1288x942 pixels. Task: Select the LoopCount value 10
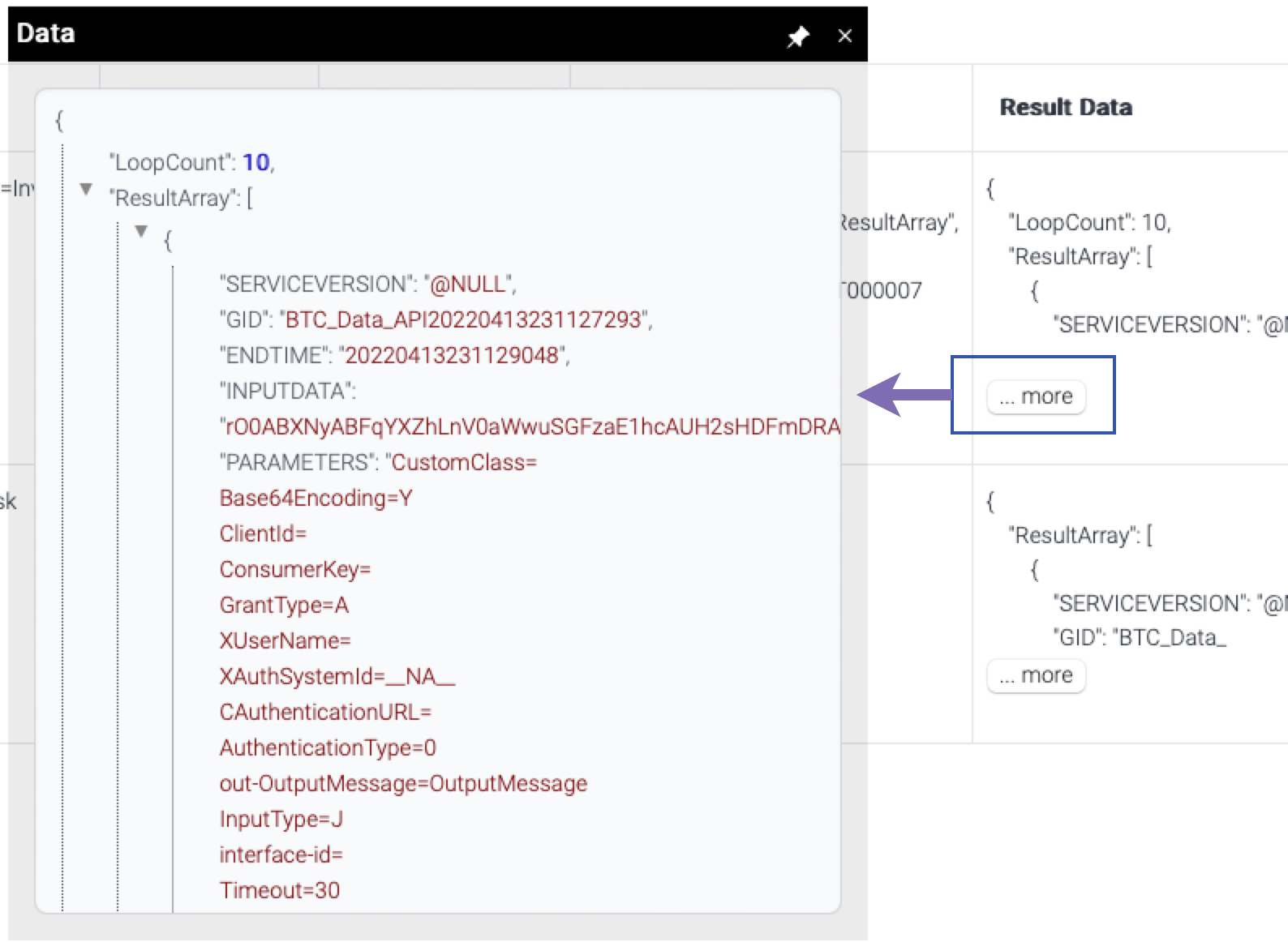pyautogui.click(x=255, y=162)
